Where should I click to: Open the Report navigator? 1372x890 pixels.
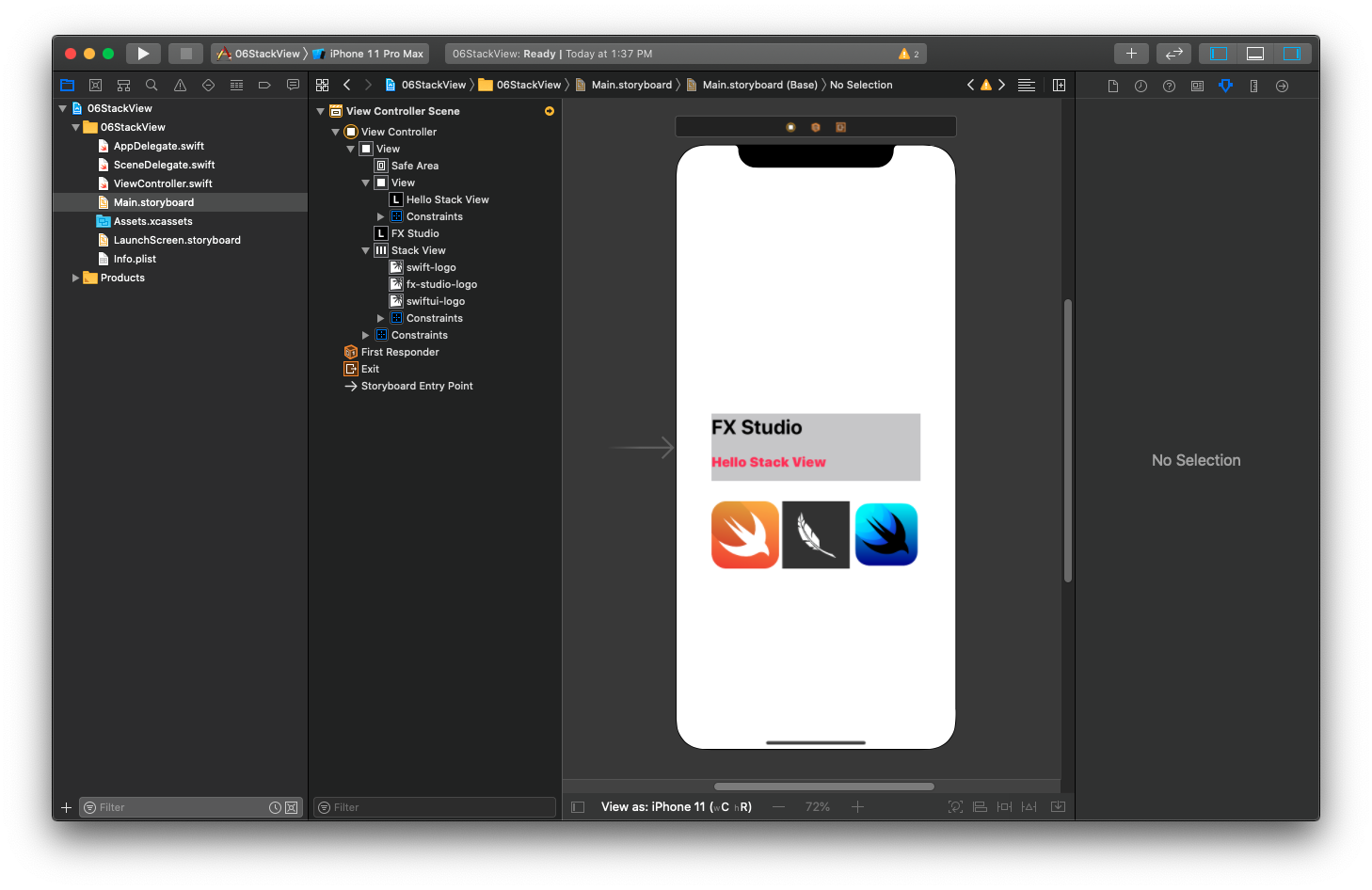pos(293,85)
